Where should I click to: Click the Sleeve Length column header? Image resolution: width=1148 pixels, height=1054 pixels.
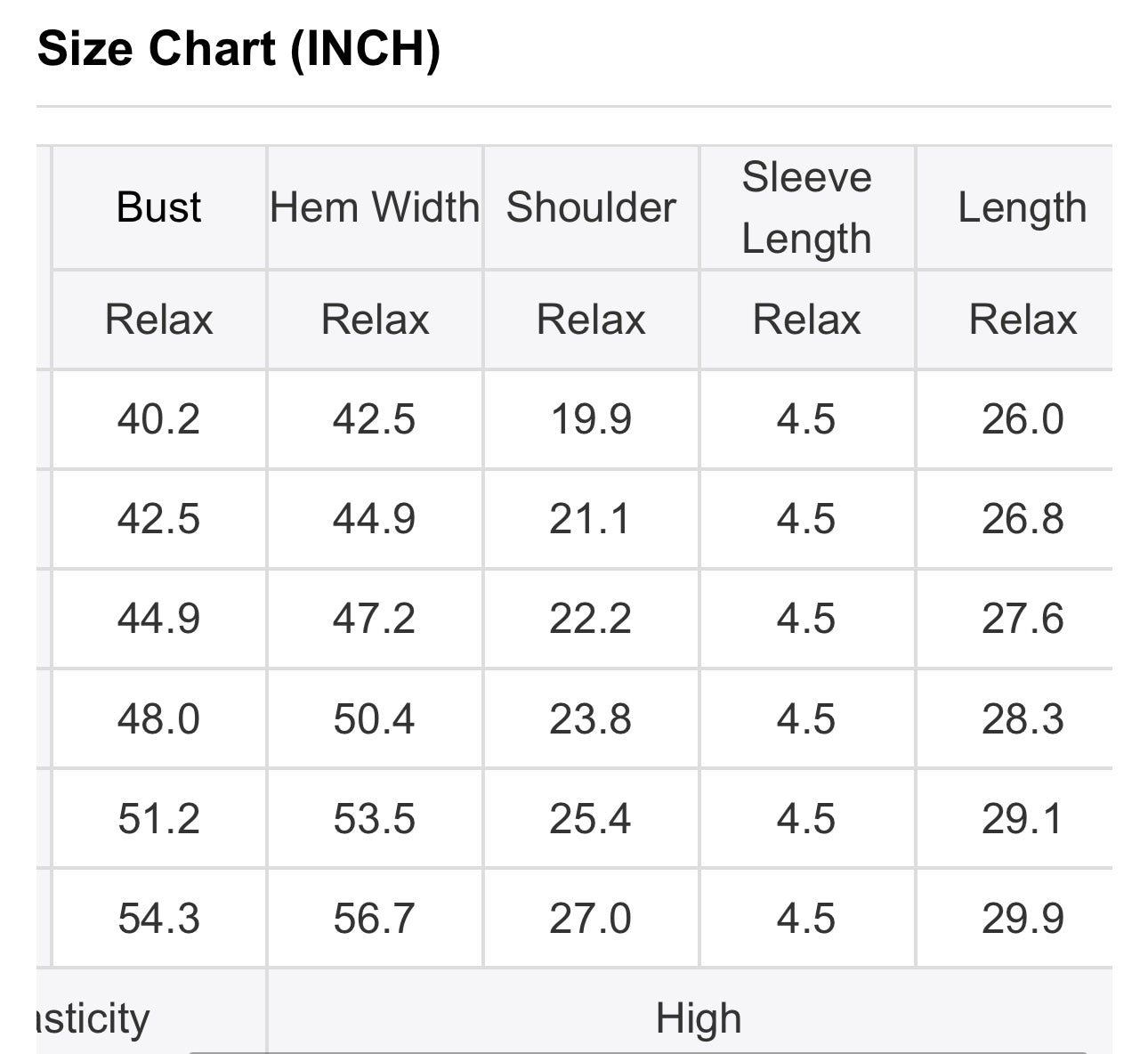click(806, 207)
